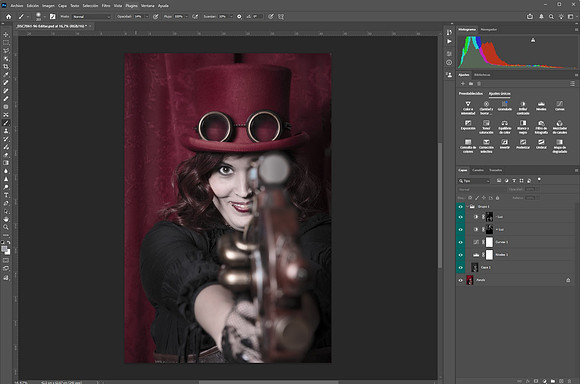
Task: Open the Capas panel menu
Action: (x=576, y=170)
